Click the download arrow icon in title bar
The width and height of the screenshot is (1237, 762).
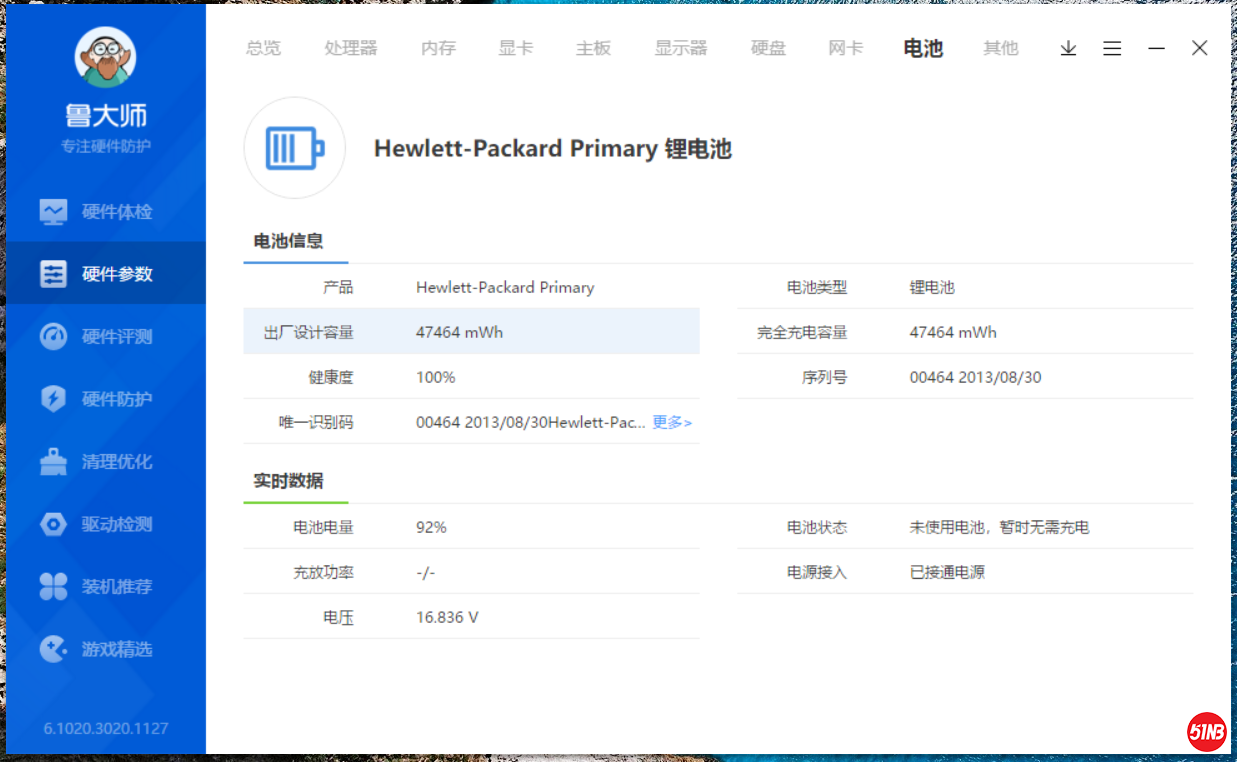(1068, 48)
